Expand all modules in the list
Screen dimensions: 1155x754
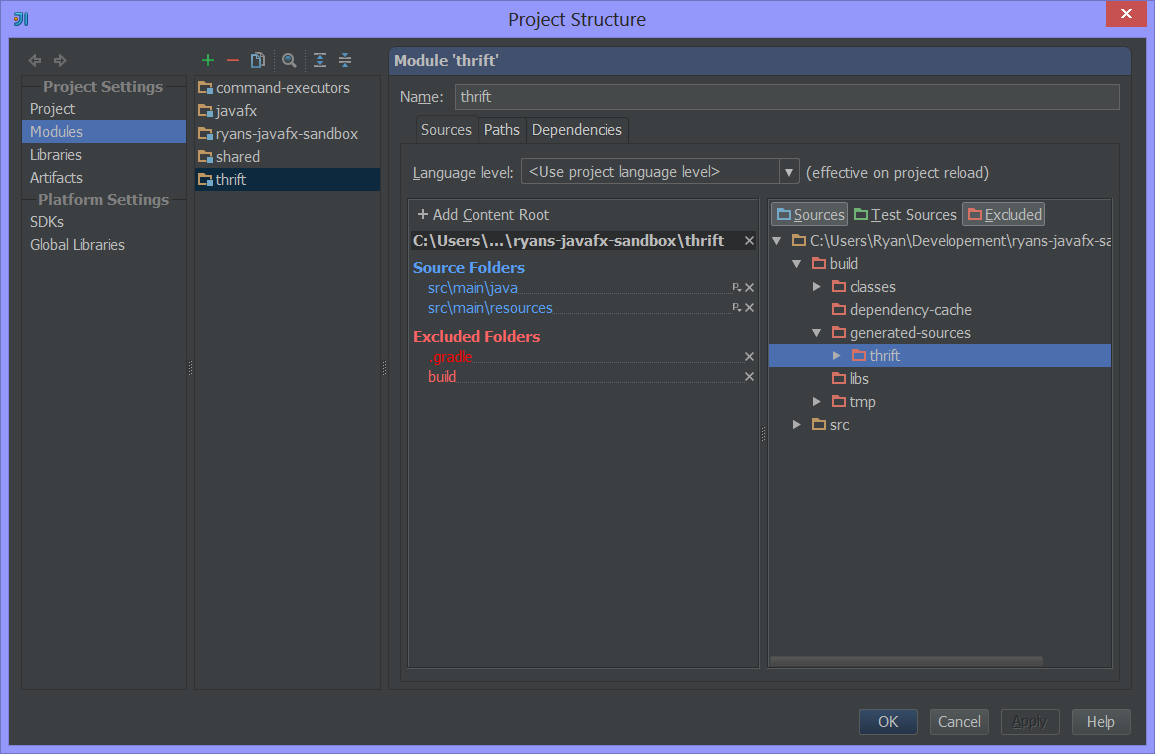pyautogui.click(x=320, y=60)
